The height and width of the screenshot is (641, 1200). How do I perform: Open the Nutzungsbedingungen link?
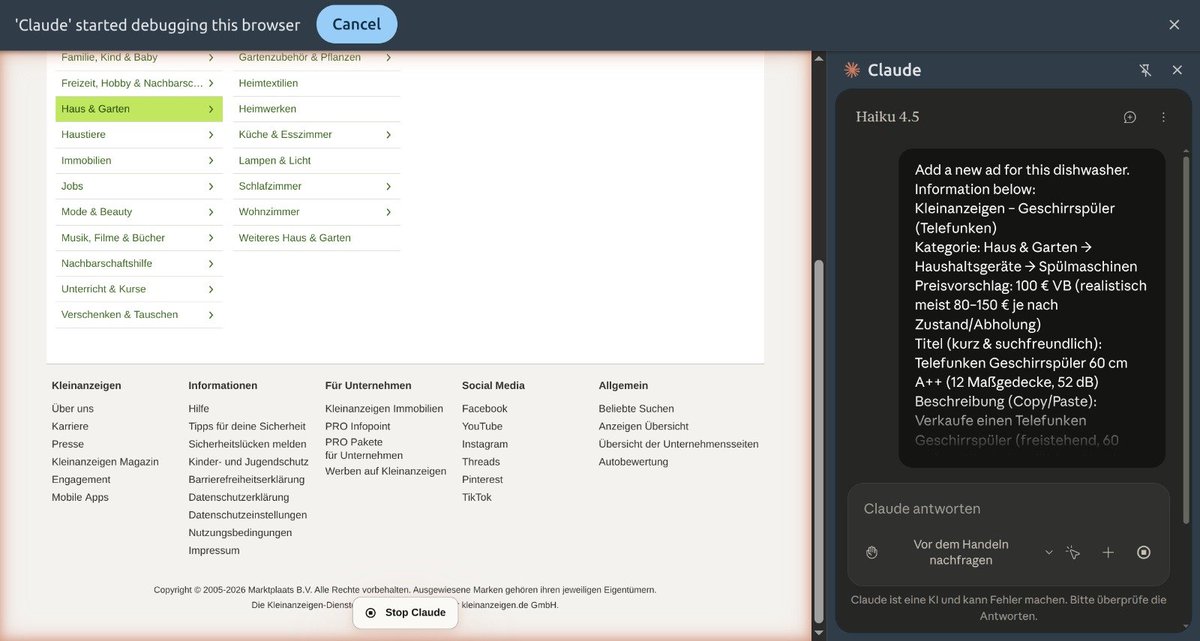(240, 533)
